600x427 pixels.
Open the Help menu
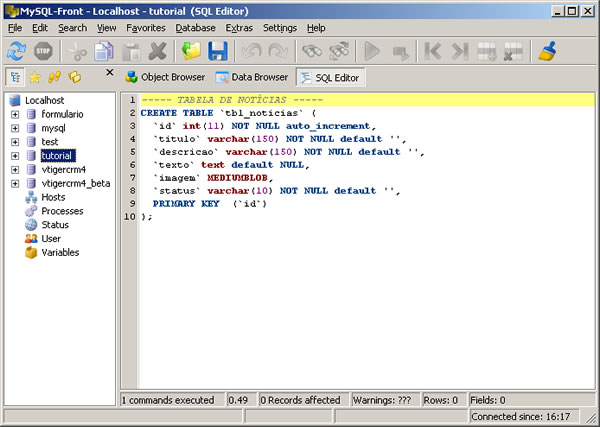pyautogui.click(x=316, y=28)
